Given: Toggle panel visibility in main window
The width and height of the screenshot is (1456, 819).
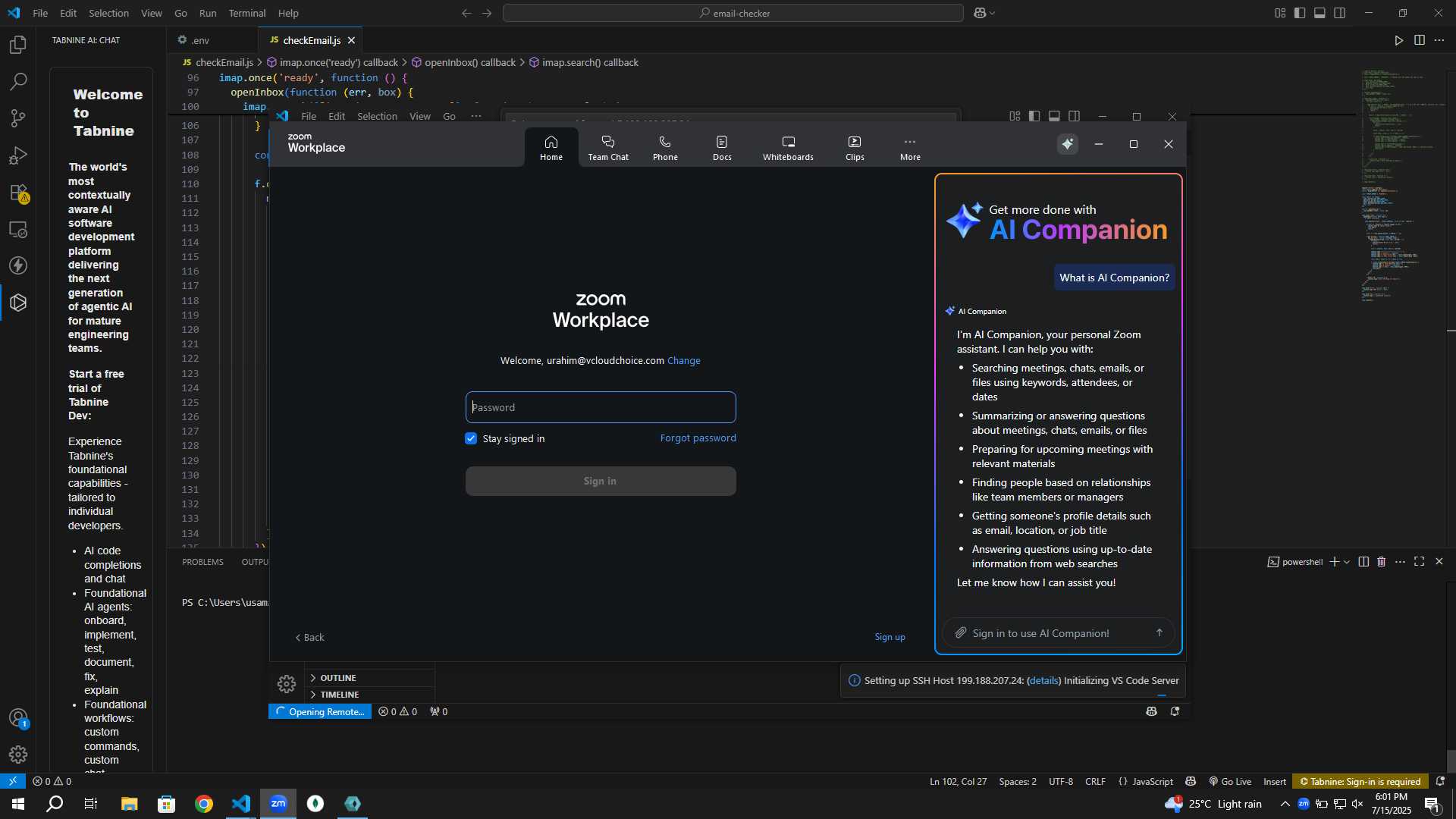Looking at the screenshot, I should (1319, 13).
